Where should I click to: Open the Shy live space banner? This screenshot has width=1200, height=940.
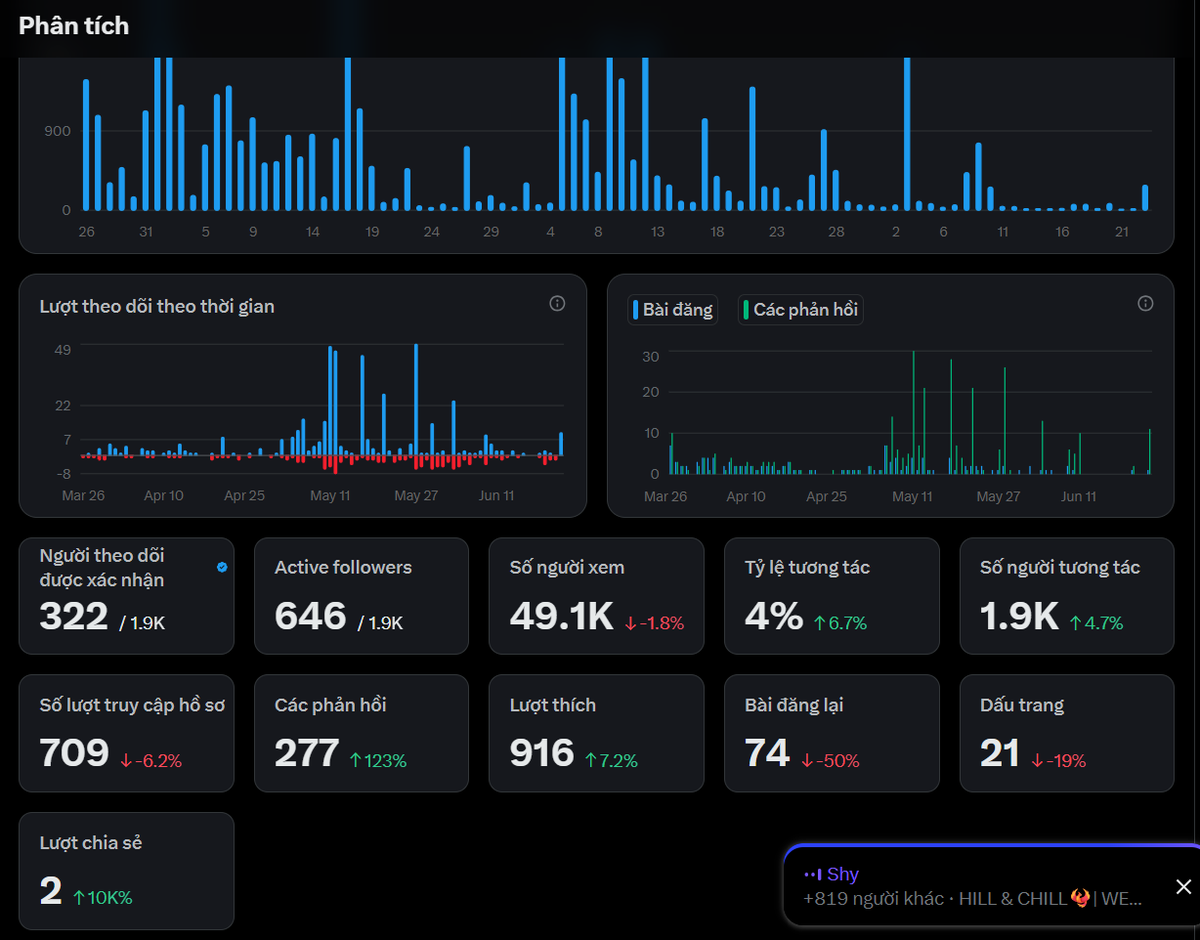coord(992,886)
